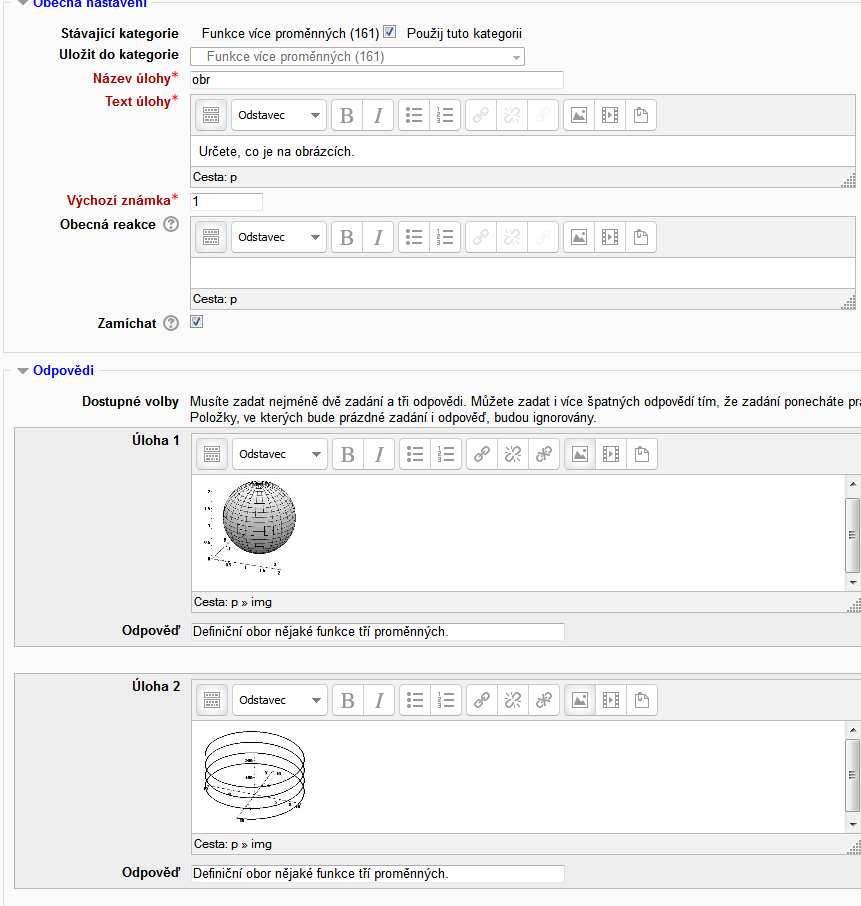The image size is (861, 906).
Task: Toggle Použij tuto kategorii checkbox
Action: point(390,32)
